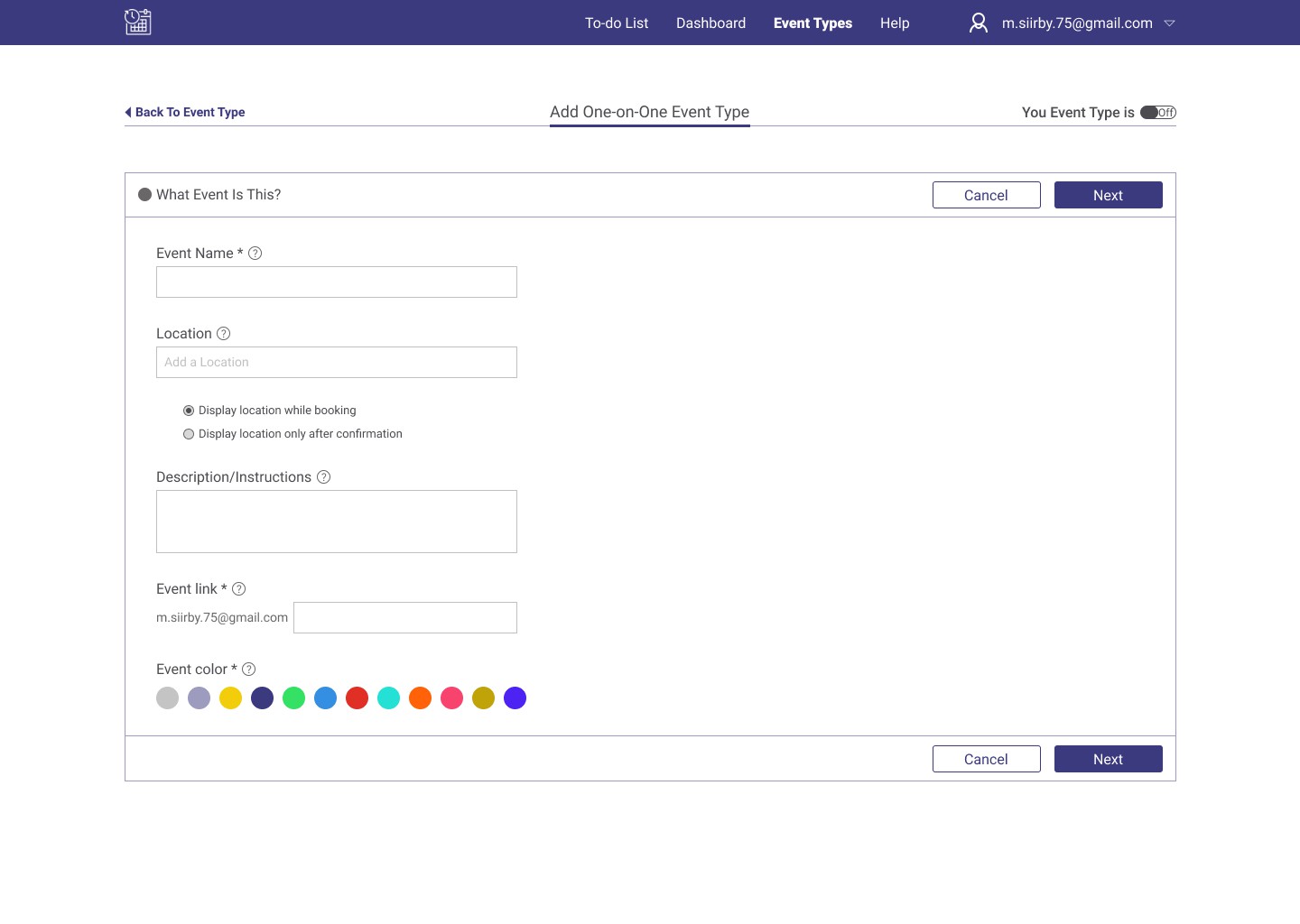1300x924 pixels.
Task: Pick the lavender event color
Action: (x=200, y=698)
